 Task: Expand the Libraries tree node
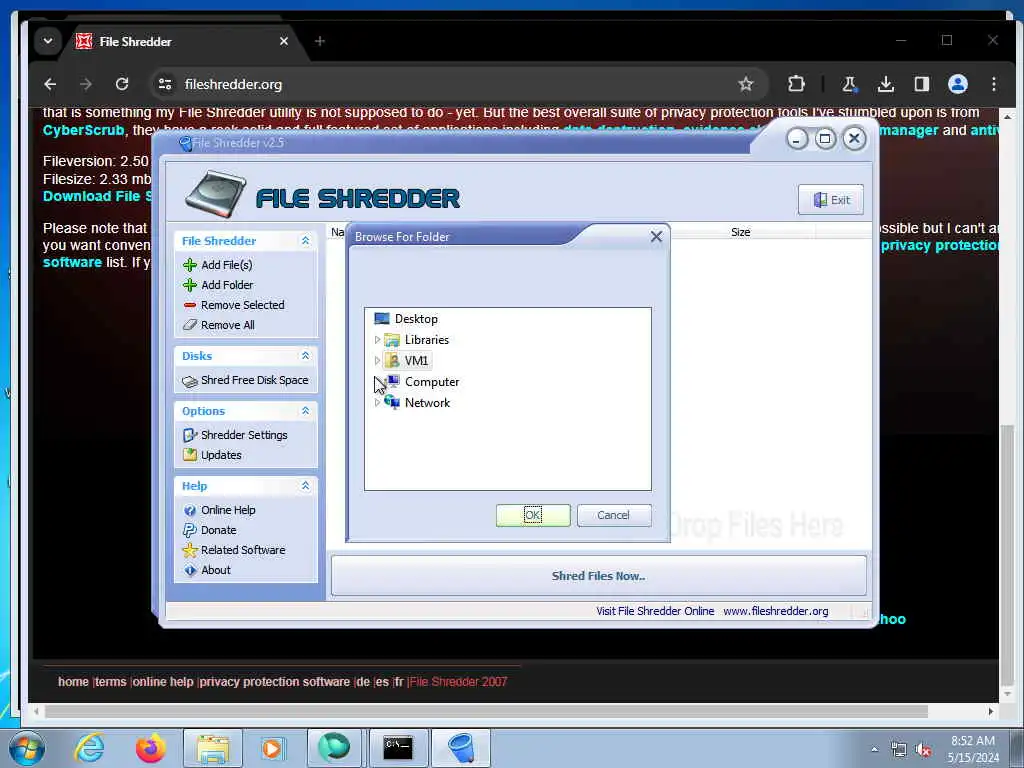point(377,340)
